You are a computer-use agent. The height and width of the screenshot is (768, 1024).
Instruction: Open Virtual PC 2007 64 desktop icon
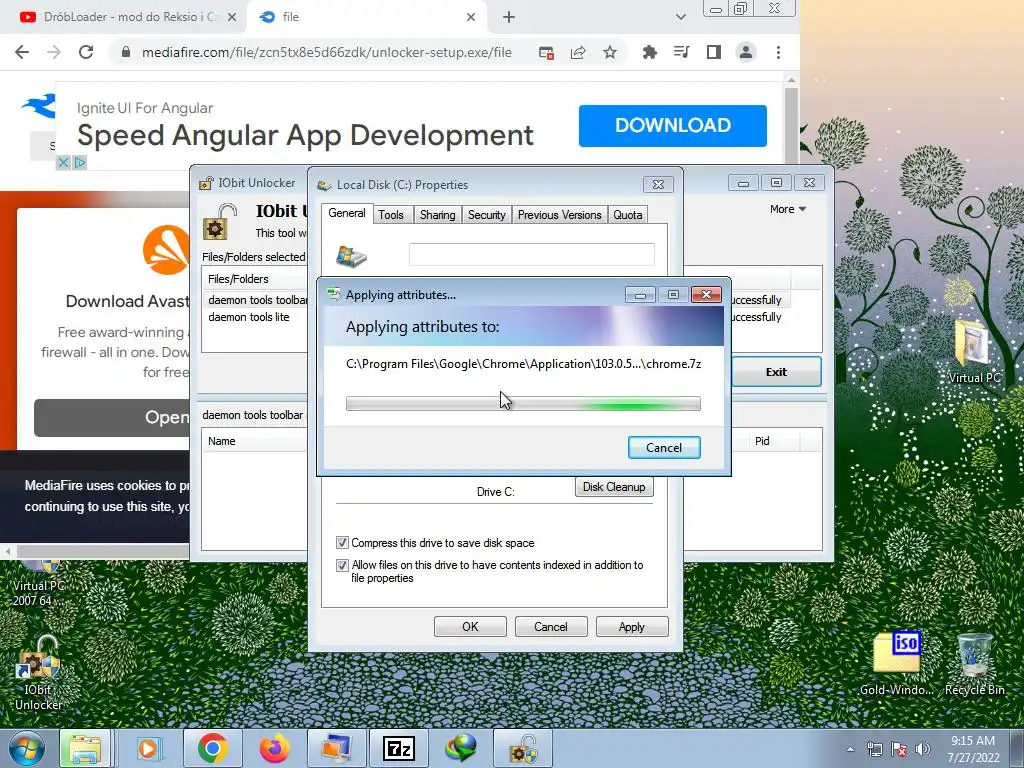pyautogui.click(x=39, y=583)
